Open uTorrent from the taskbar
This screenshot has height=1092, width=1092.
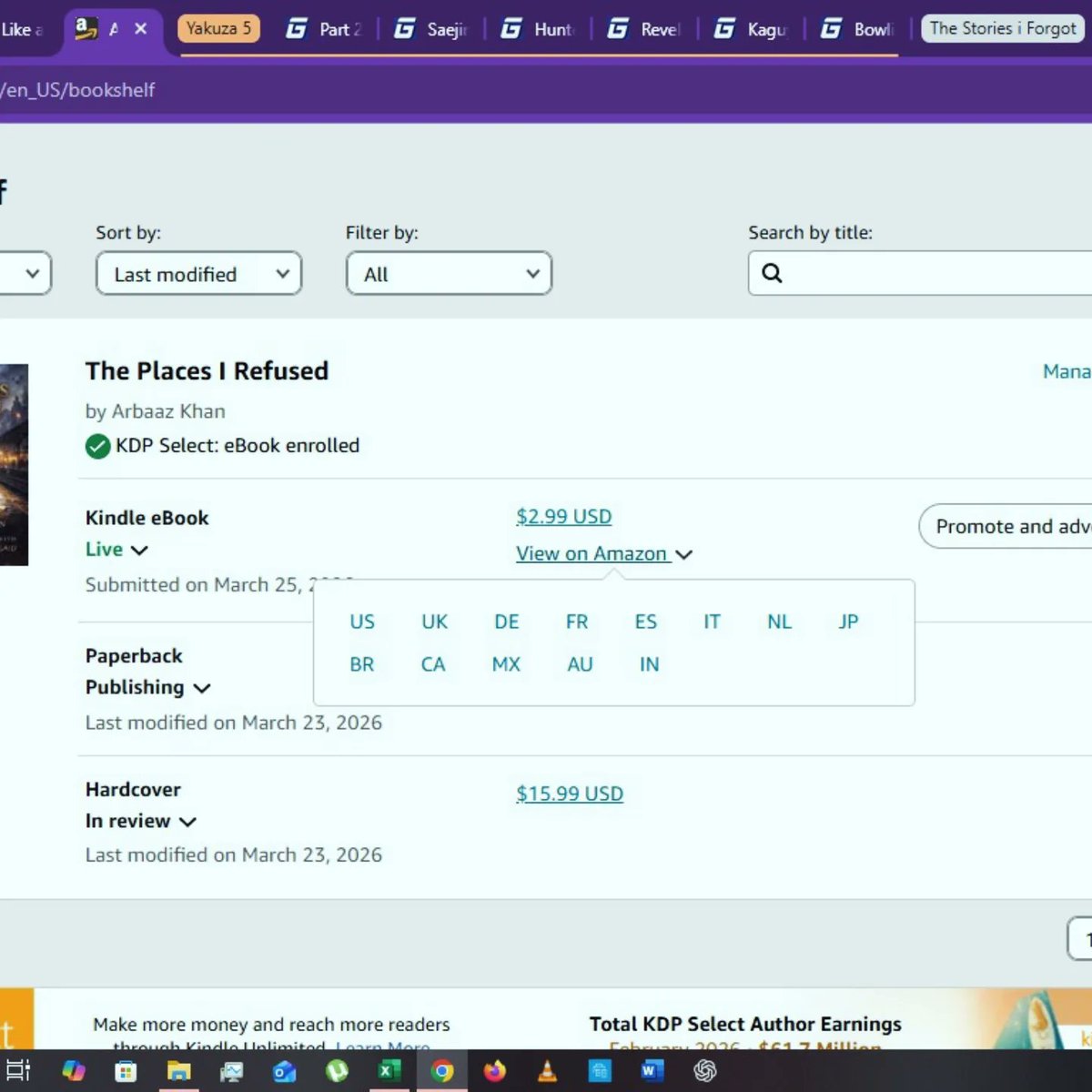click(x=337, y=1071)
